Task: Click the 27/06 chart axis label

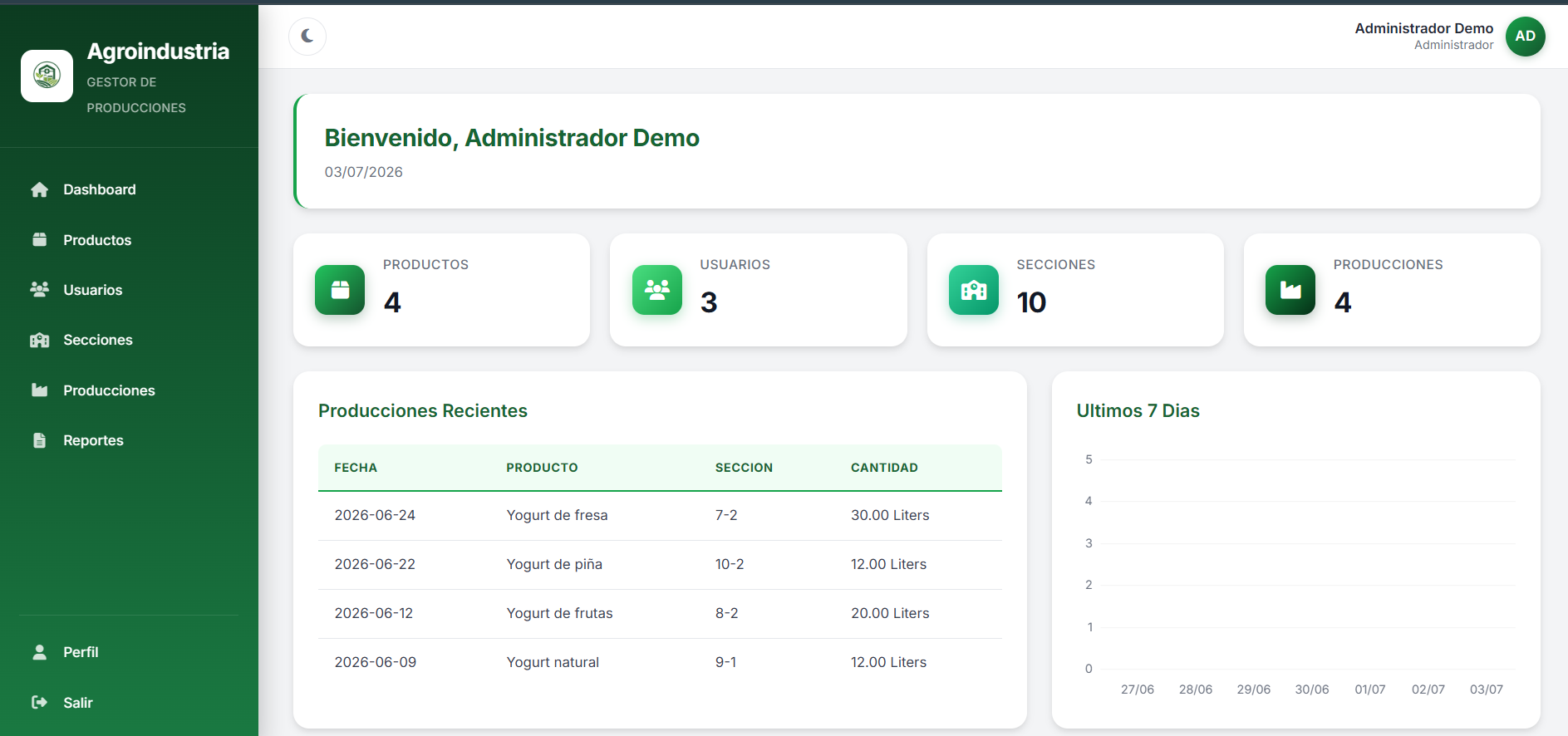Action: tap(1137, 689)
